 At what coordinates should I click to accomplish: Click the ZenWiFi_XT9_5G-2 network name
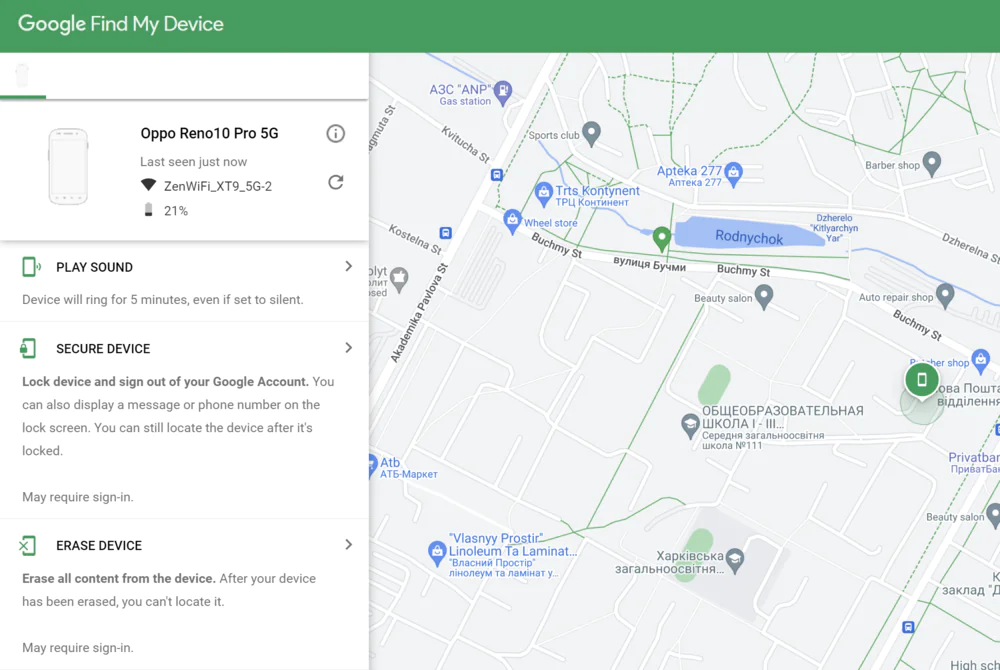217,186
